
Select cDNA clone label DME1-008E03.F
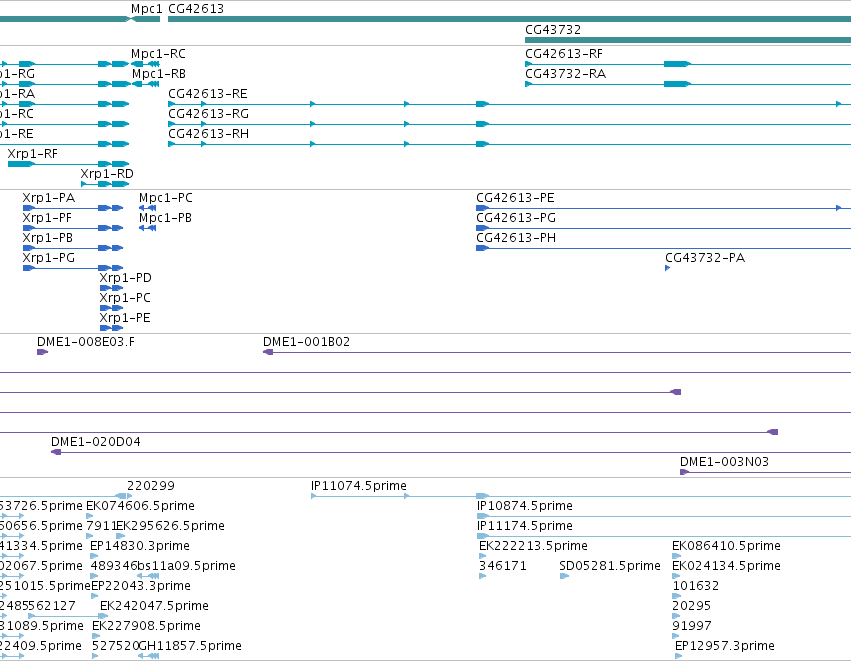(86, 342)
